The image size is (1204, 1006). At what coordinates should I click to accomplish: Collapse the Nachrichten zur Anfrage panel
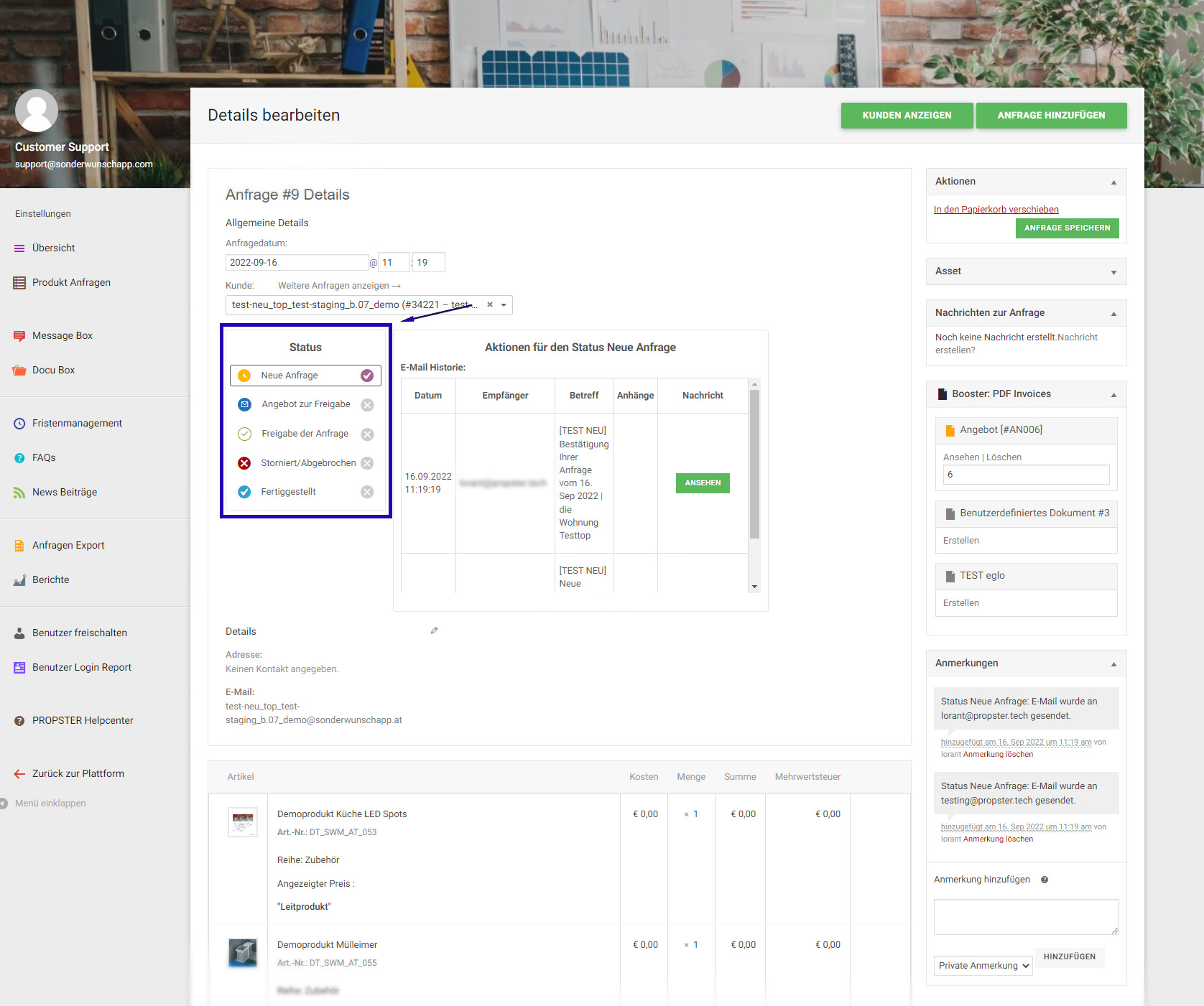click(x=1113, y=314)
